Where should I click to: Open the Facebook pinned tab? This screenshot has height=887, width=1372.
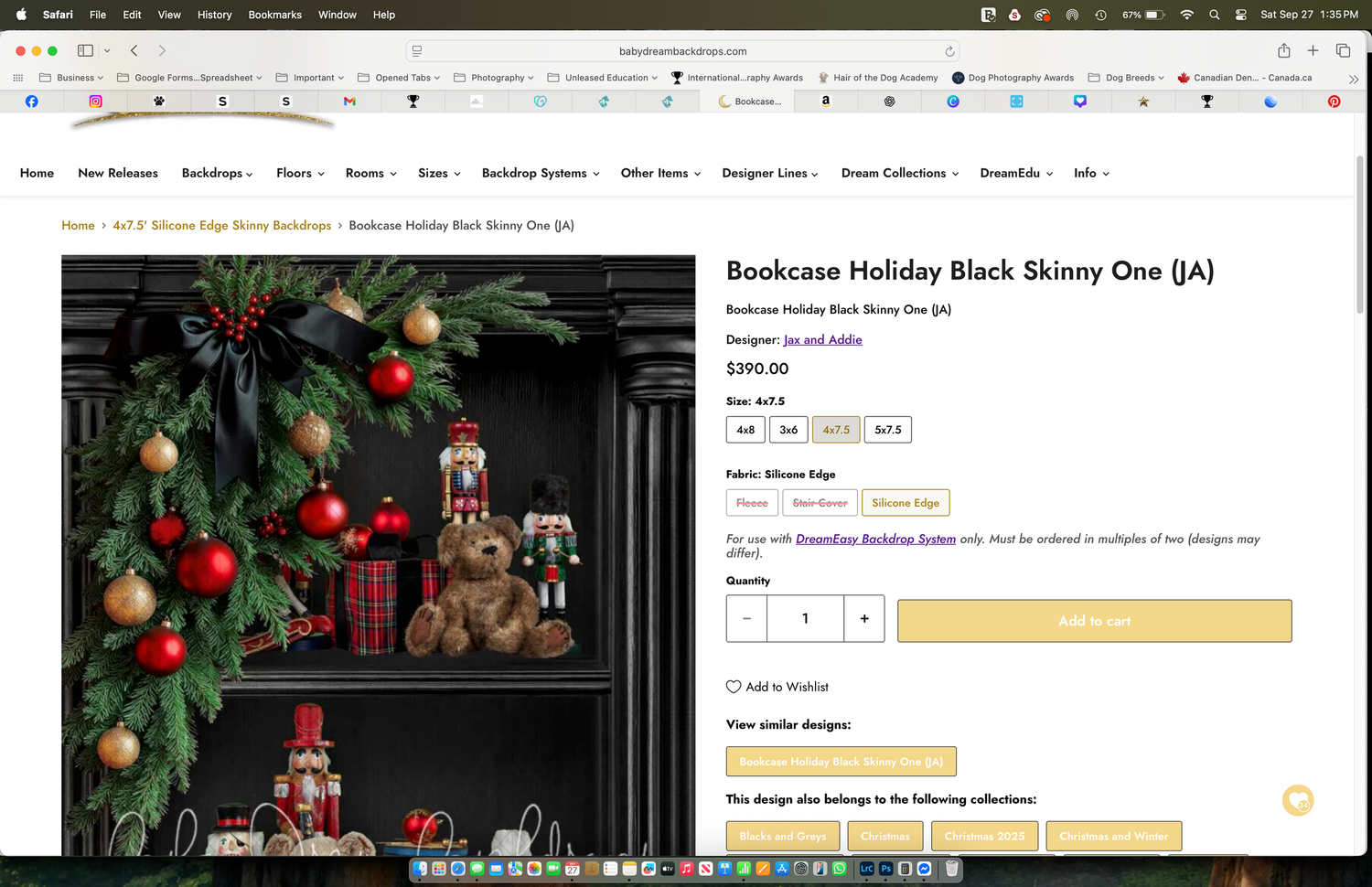[31, 102]
